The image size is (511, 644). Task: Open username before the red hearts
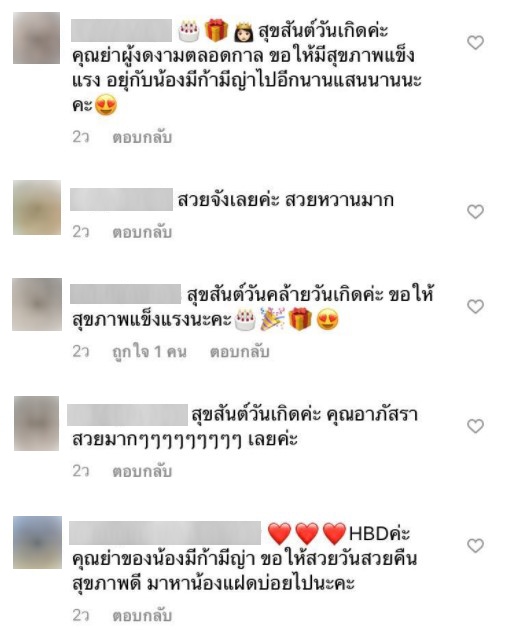pyautogui.click(x=165, y=533)
